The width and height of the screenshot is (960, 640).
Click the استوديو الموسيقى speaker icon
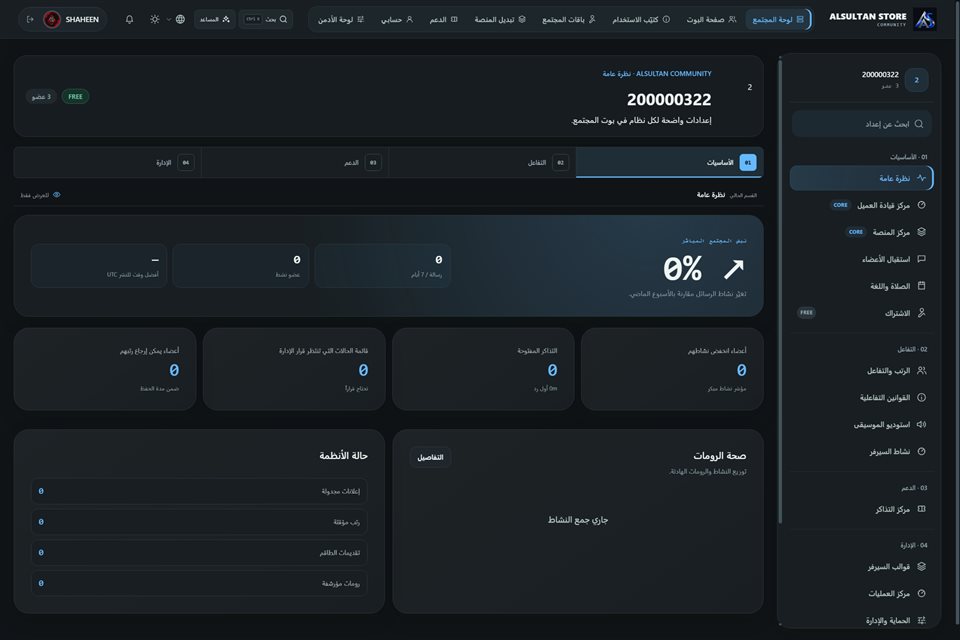pyautogui.click(x=921, y=424)
